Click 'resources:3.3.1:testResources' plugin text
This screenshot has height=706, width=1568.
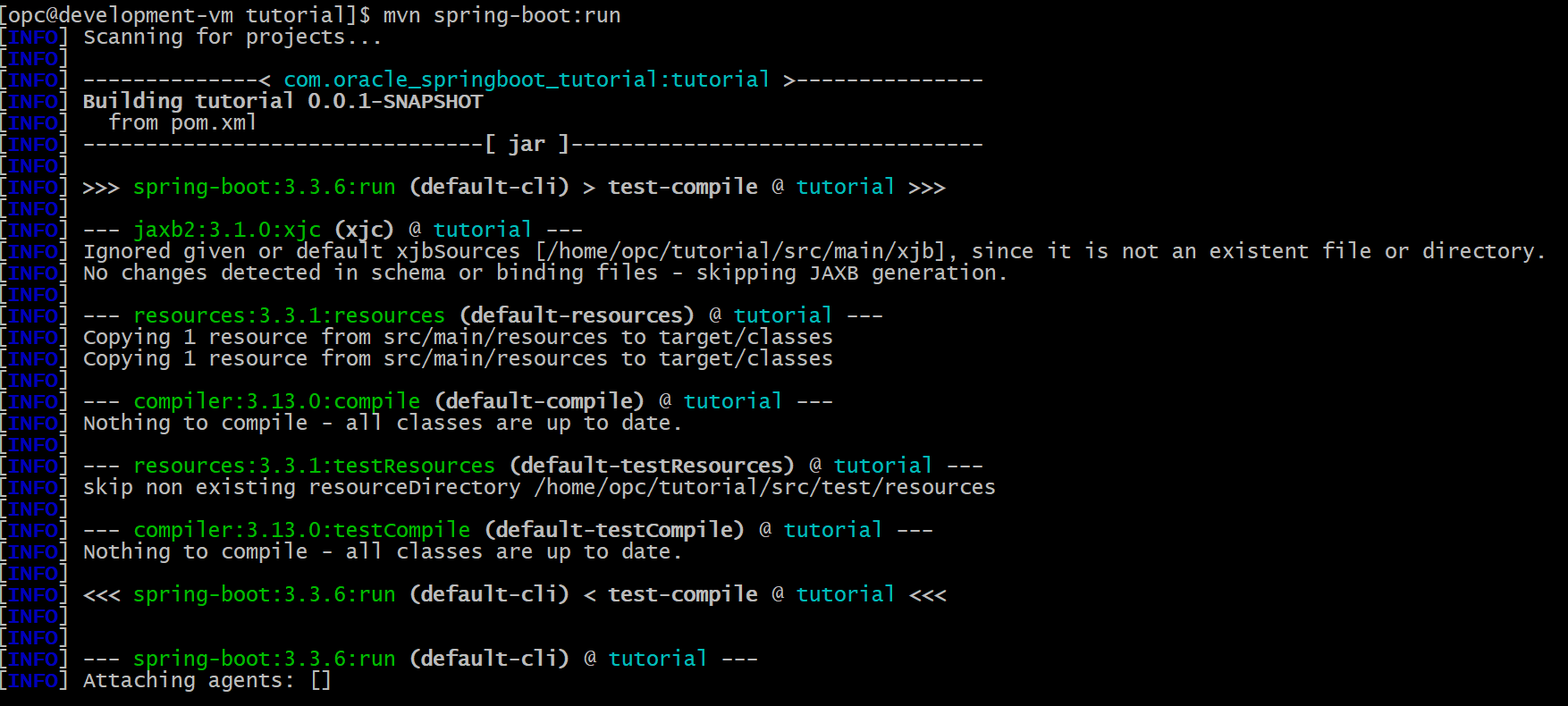(314, 466)
